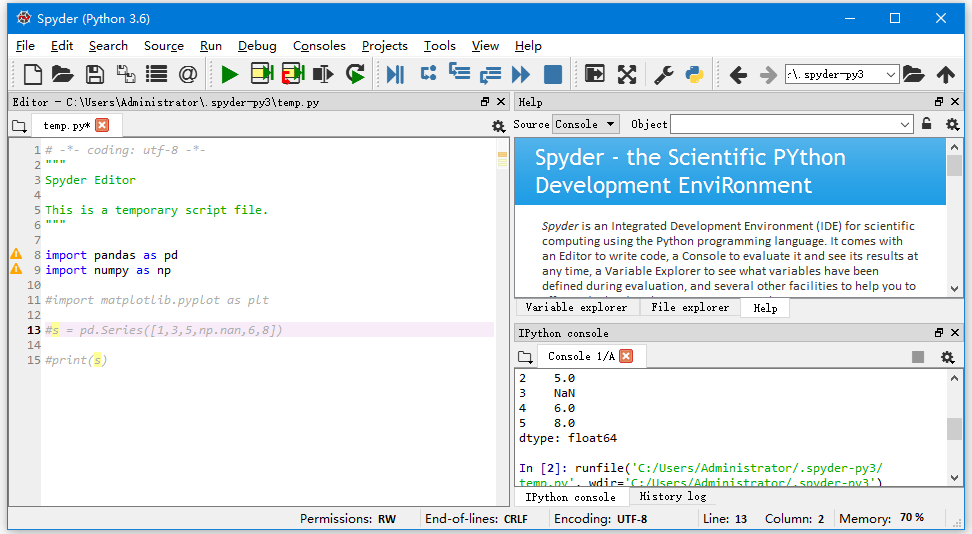
Task: Open the PYTHONPATH manager Python icon
Action: tap(694, 74)
